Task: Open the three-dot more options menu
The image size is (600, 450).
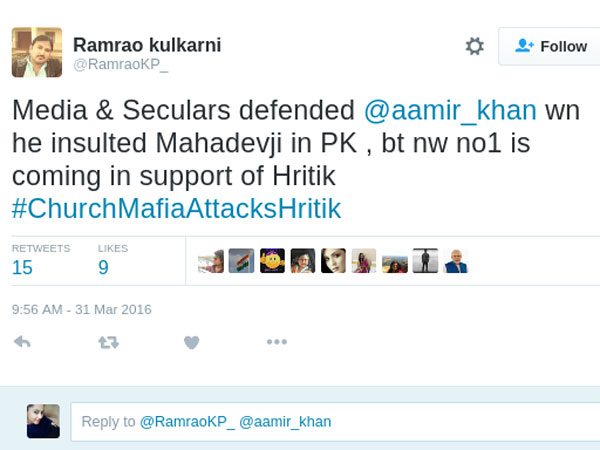Action: 277,342
